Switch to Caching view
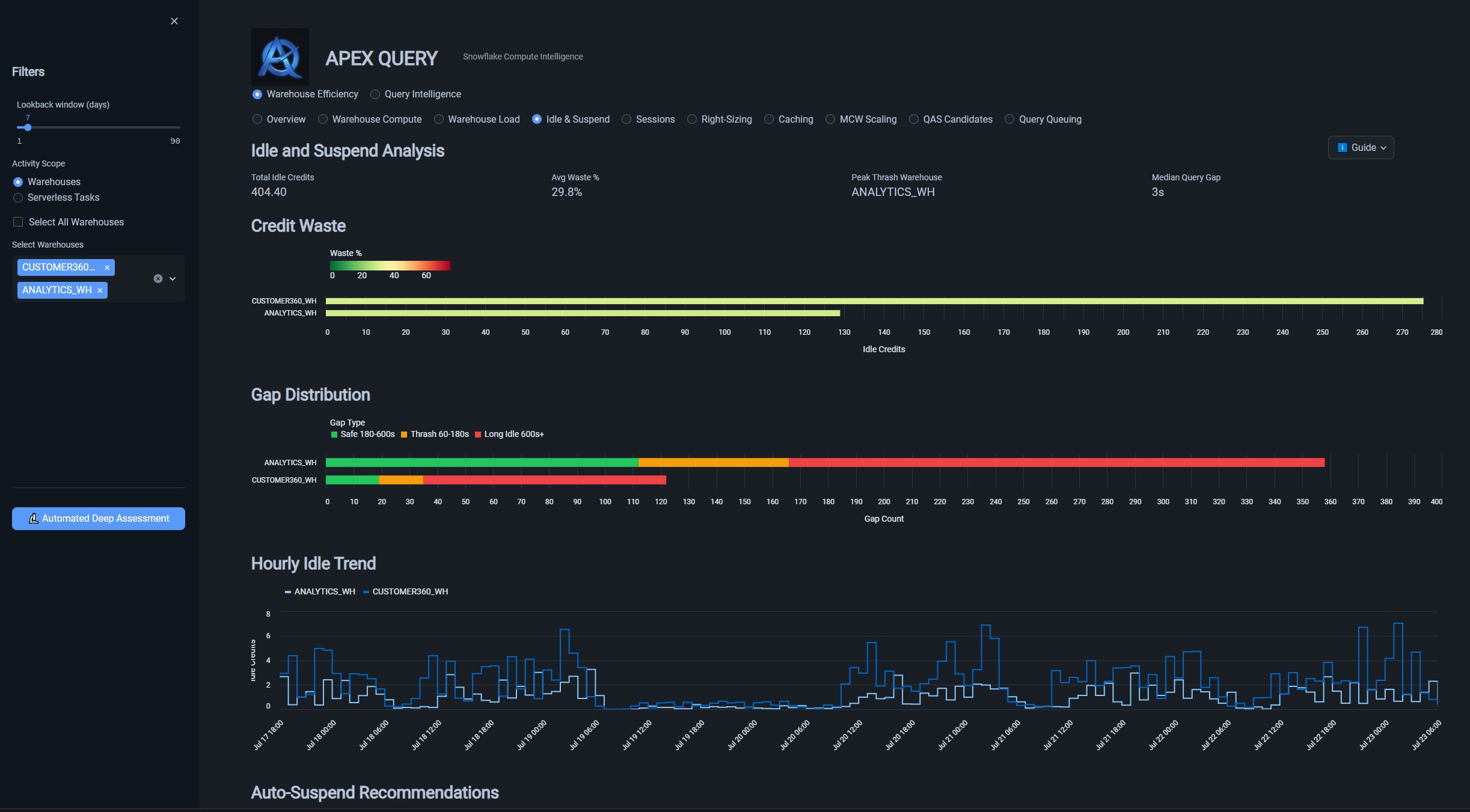 (789, 120)
